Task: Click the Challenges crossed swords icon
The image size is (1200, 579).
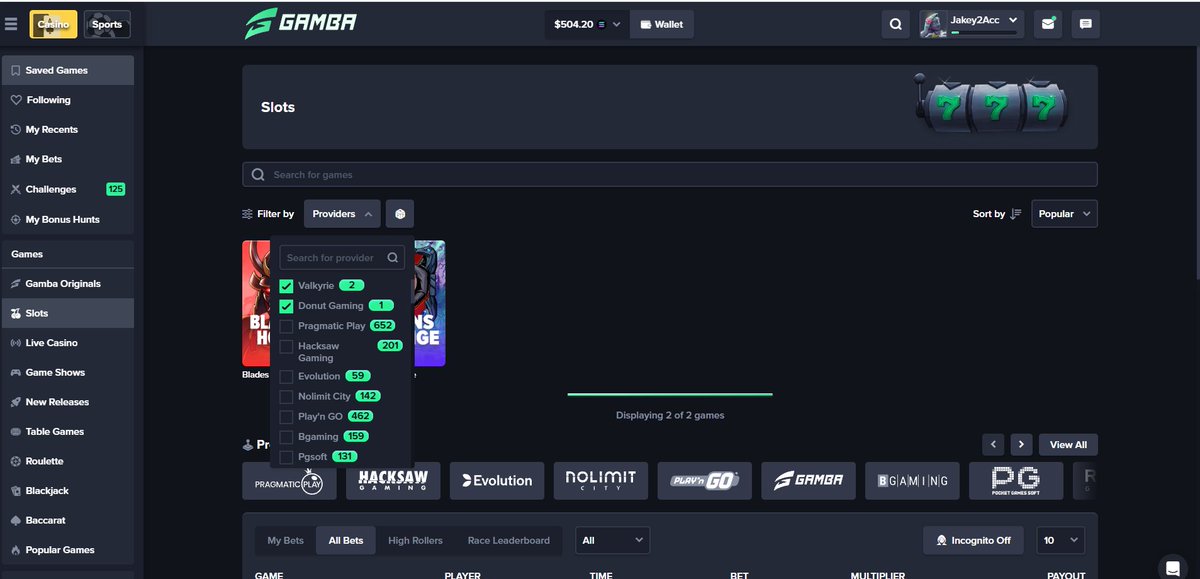Action: [x=16, y=189]
